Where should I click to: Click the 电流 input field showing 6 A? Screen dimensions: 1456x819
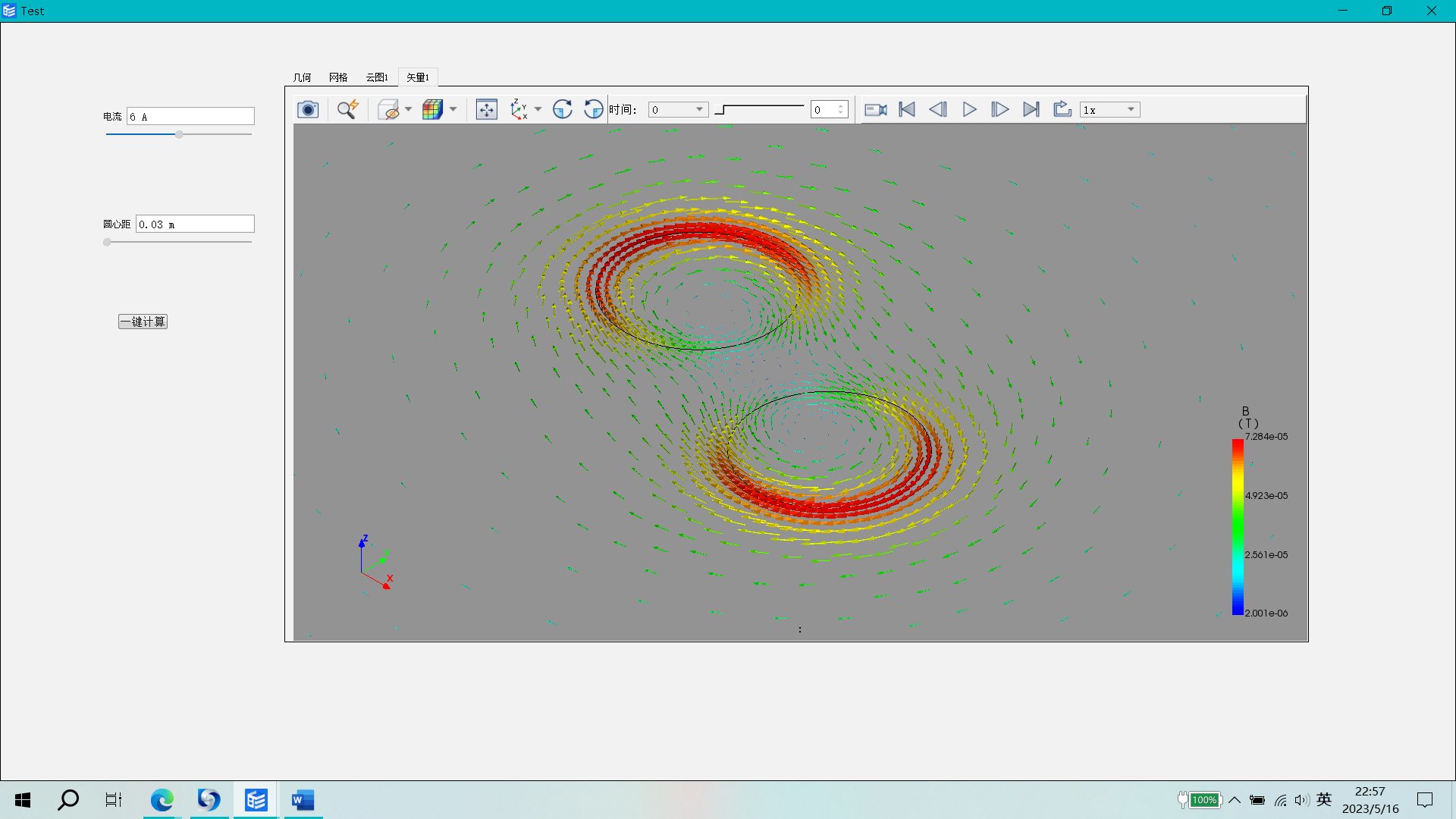(x=190, y=117)
